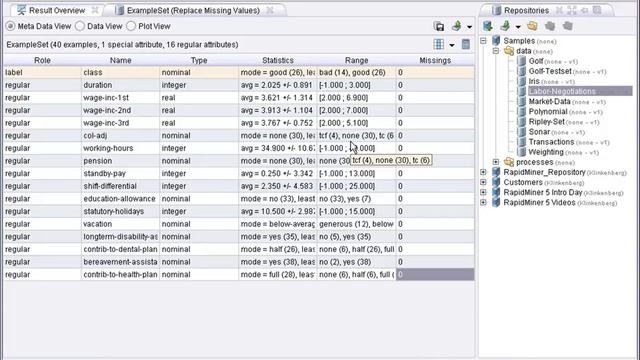640x360 pixels.
Task: Click the add repository icon
Action: 487,26
